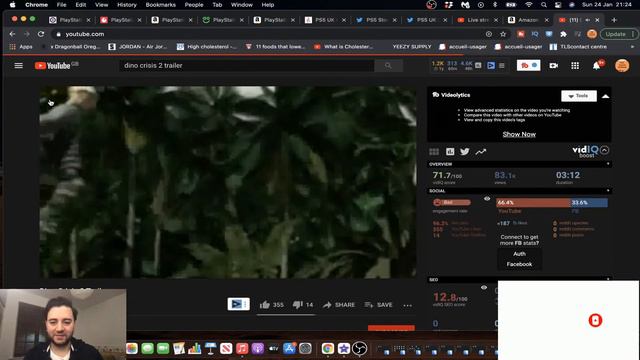Select the vidIQ panel Twitter icon
Screen dimensions: 640x360
(x=464, y=152)
